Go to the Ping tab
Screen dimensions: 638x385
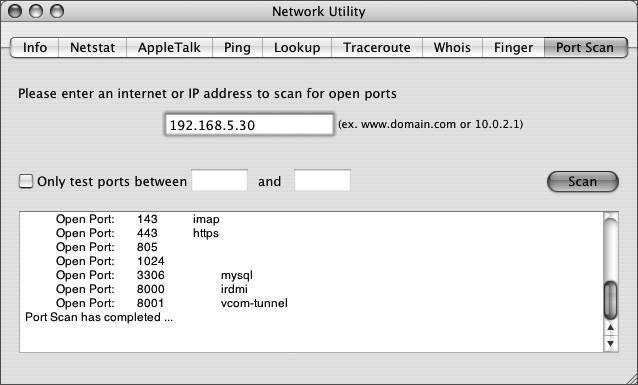click(237, 48)
